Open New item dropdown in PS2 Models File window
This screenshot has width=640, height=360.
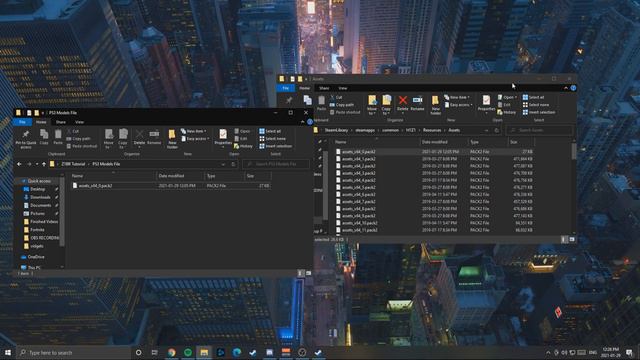(x=194, y=131)
